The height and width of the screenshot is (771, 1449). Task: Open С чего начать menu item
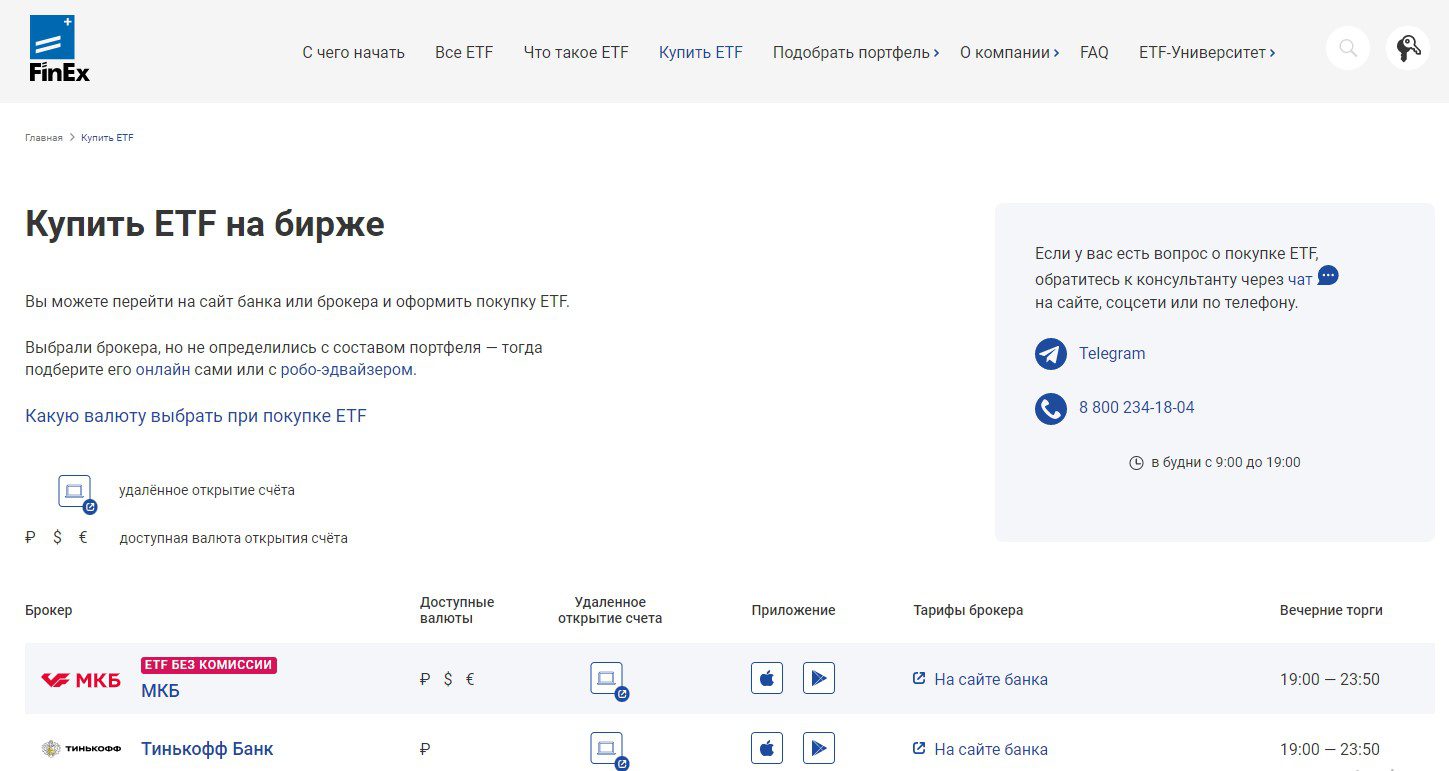coord(354,52)
